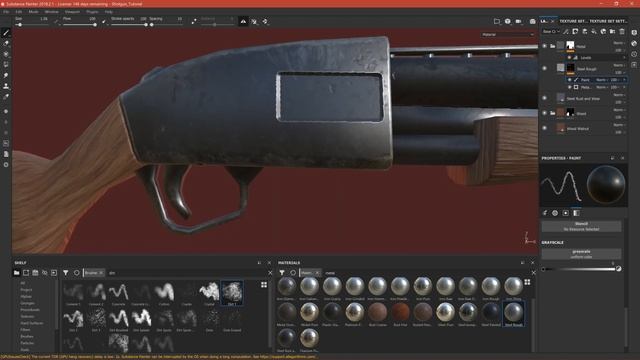
Task: Click Shelf import resource icon
Action: click(54, 273)
